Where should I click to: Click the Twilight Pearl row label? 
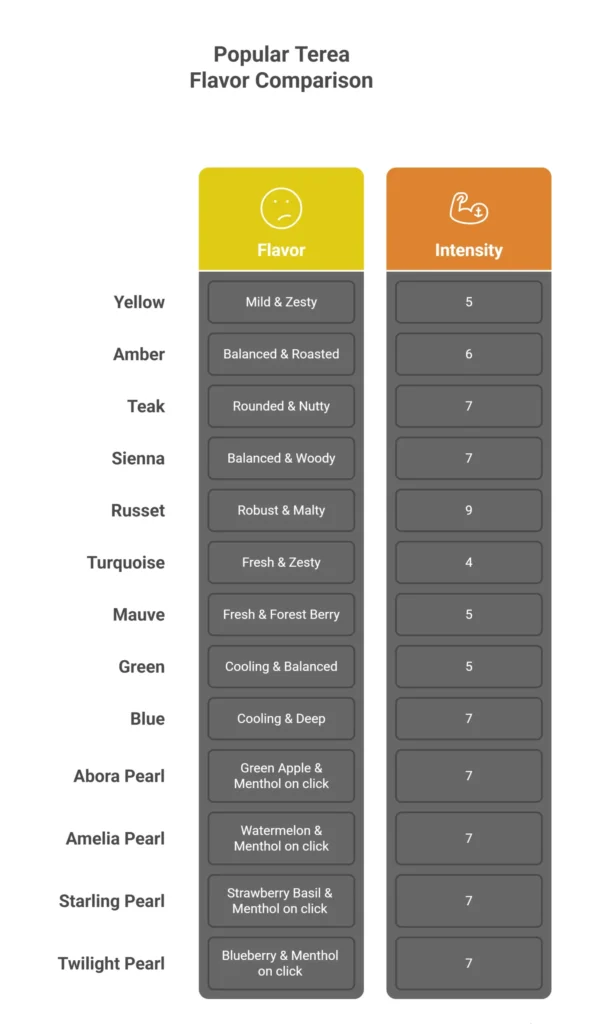coord(112,964)
